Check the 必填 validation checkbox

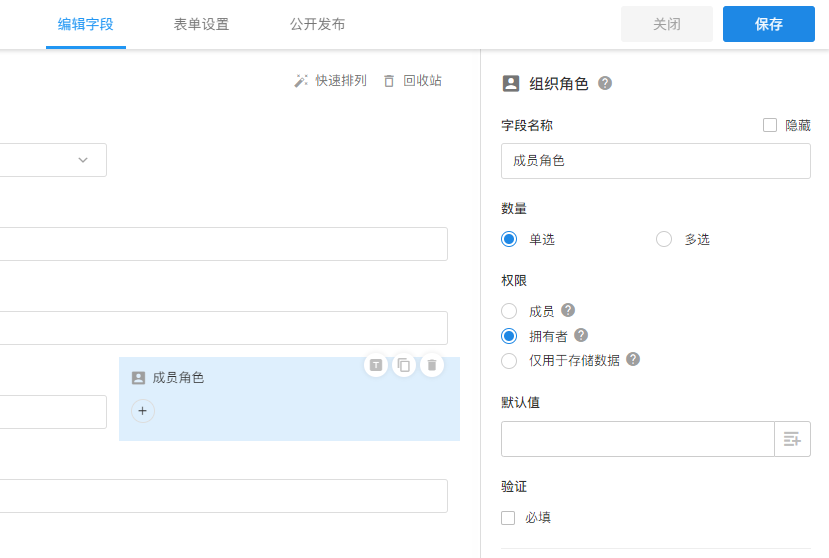click(508, 518)
